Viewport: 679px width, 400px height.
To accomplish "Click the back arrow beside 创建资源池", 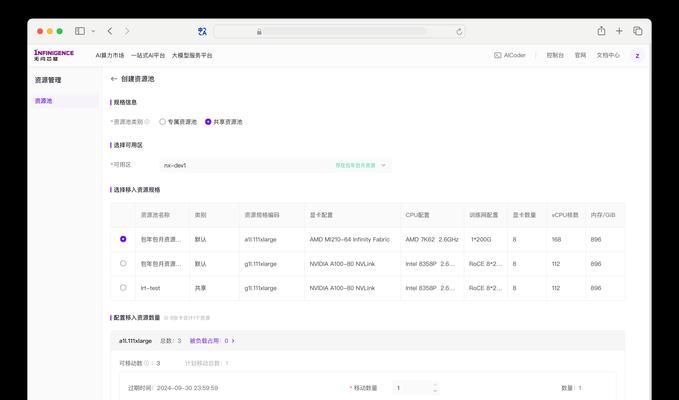I will (x=114, y=79).
